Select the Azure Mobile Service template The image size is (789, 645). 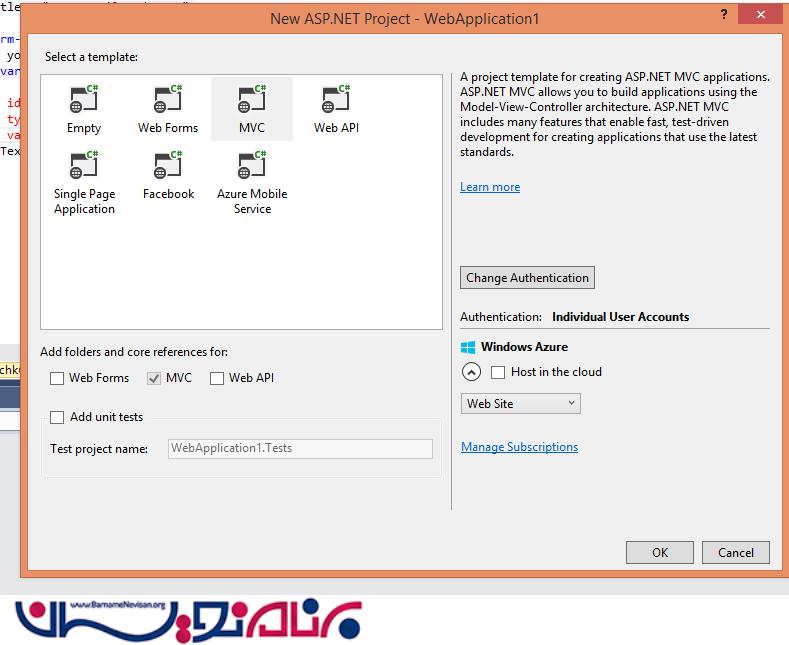click(252, 167)
